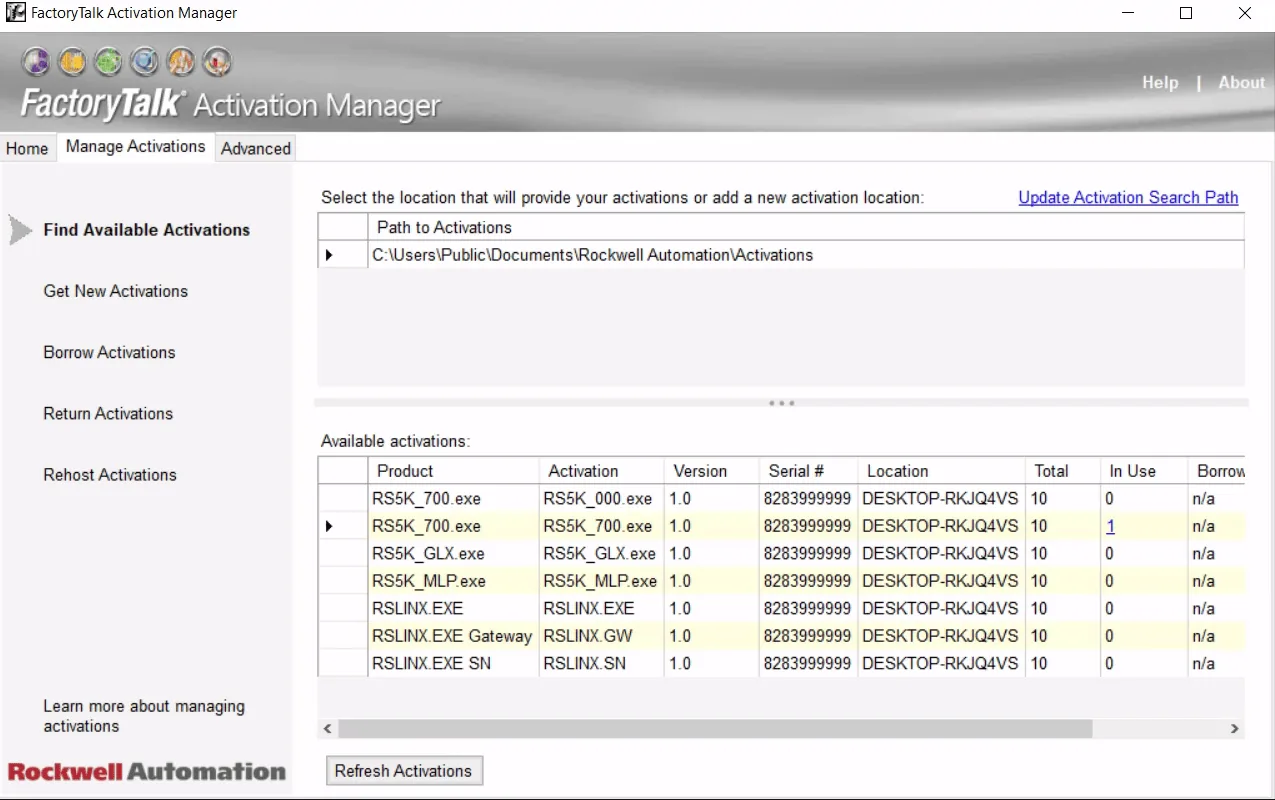Click the Location column header

(x=941, y=471)
